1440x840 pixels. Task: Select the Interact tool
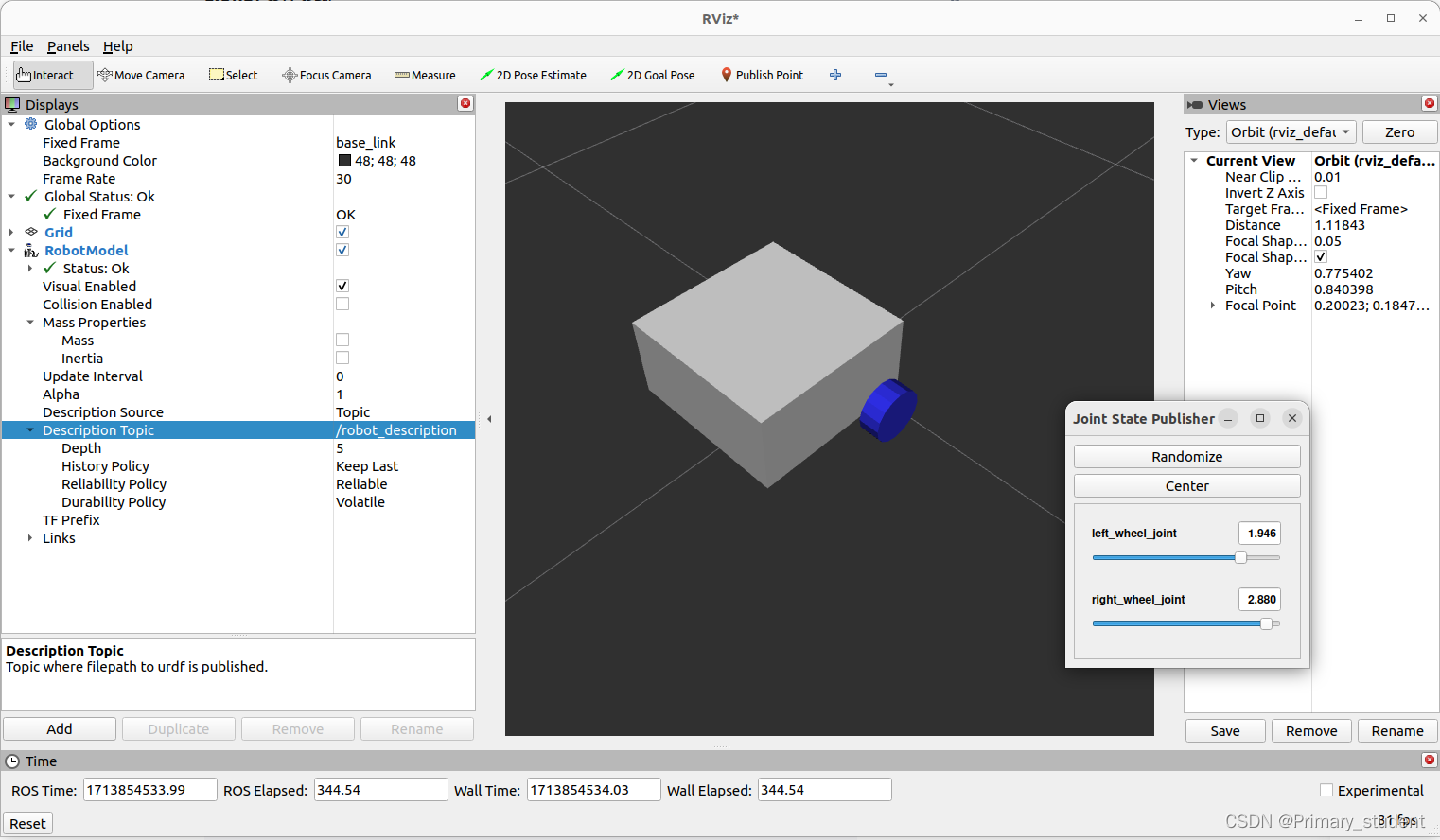click(53, 76)
